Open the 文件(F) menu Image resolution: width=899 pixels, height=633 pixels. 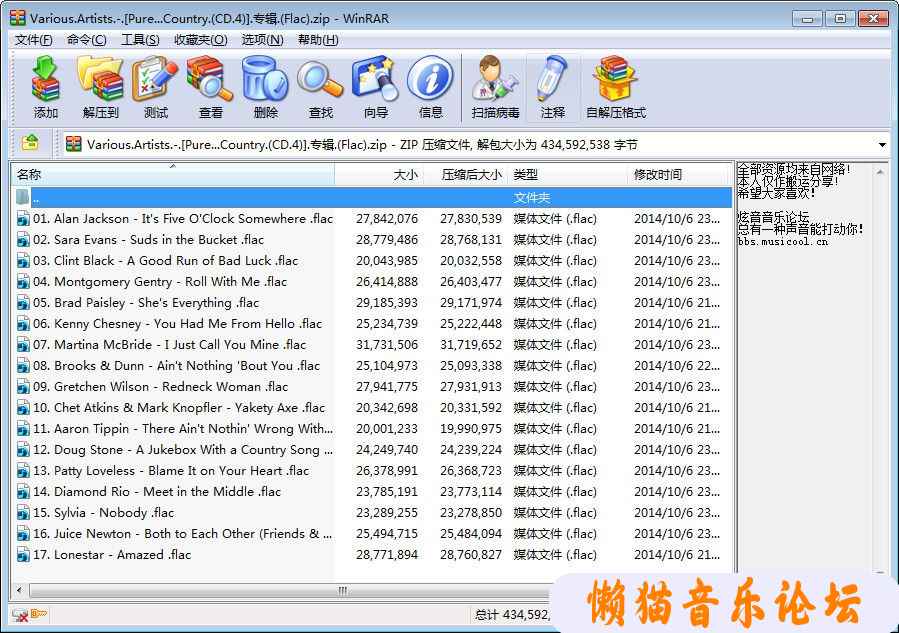[x=33, y=40]
